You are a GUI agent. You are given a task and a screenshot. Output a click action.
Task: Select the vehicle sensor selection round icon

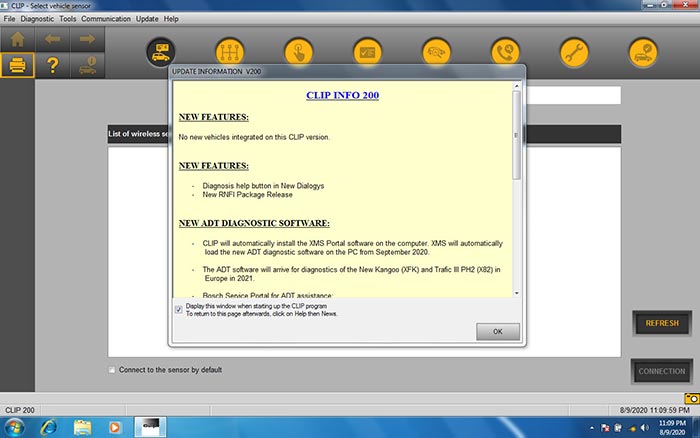(x=161, y=52)
